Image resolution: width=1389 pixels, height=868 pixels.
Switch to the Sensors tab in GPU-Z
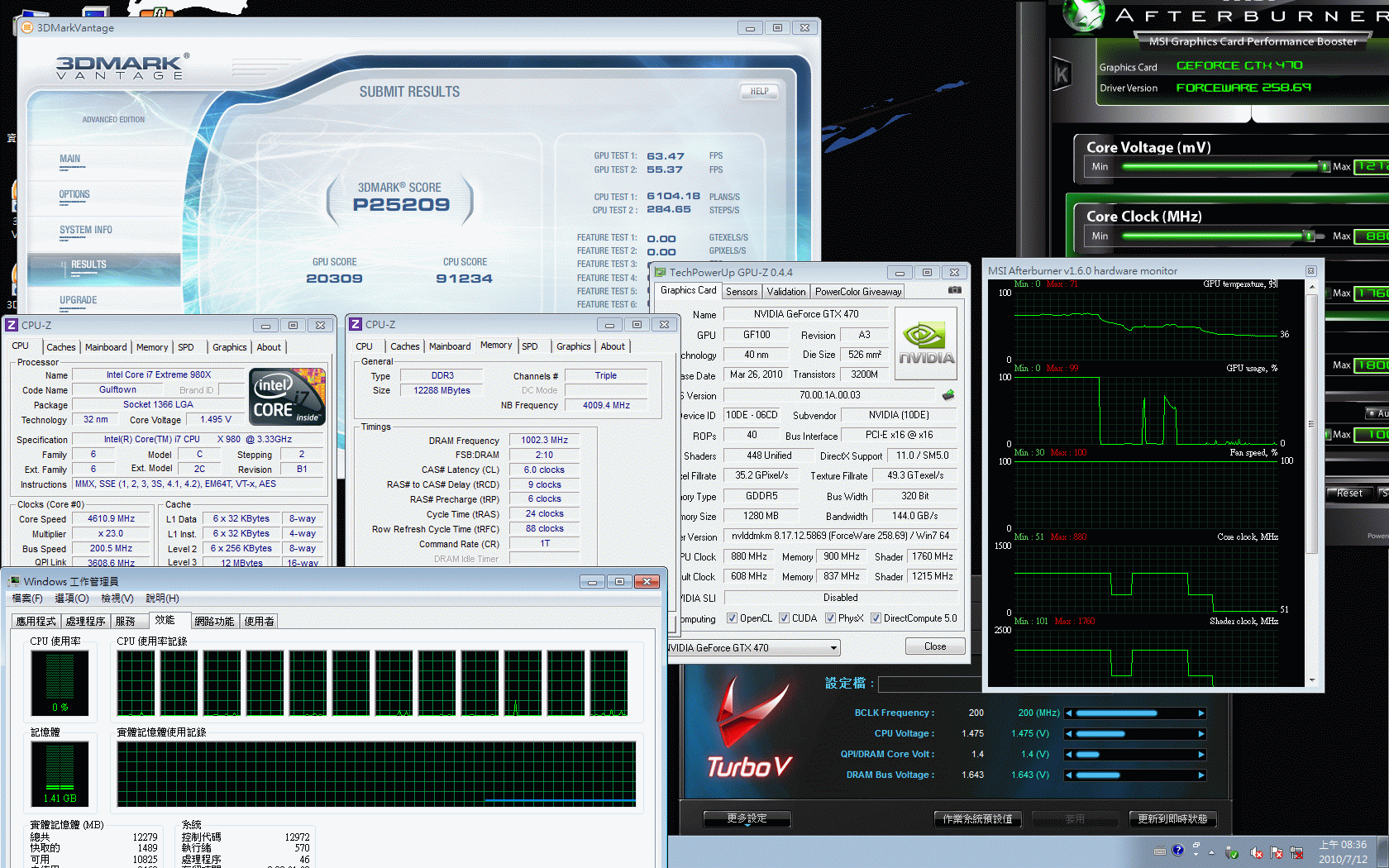pyautogui.click(x=741, y=292)
